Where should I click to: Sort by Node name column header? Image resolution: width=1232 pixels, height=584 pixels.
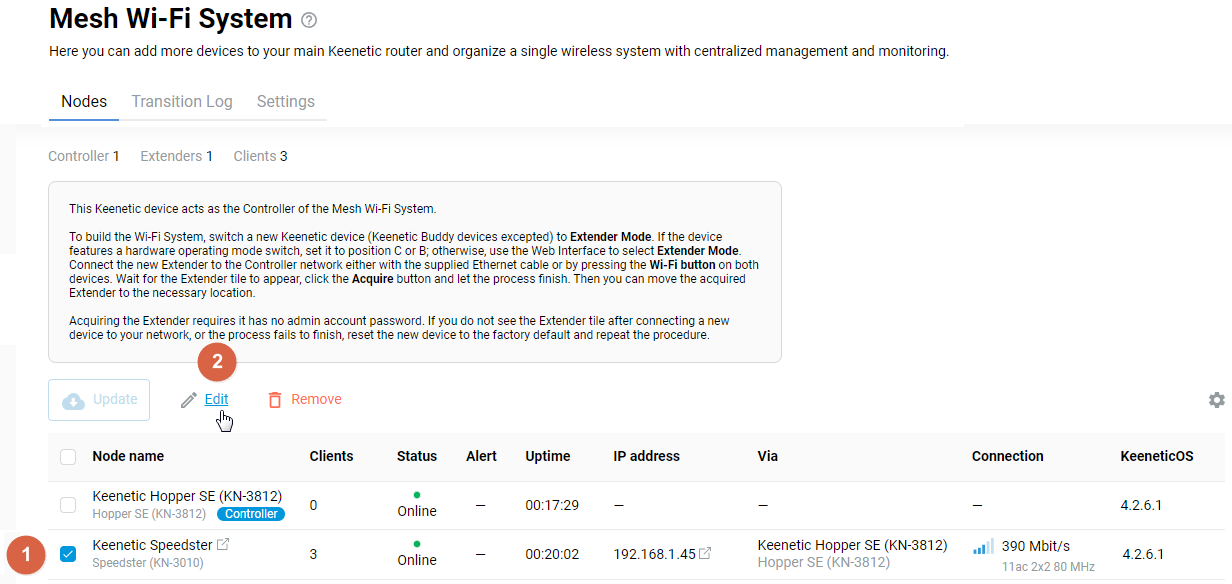pos(128,456)
